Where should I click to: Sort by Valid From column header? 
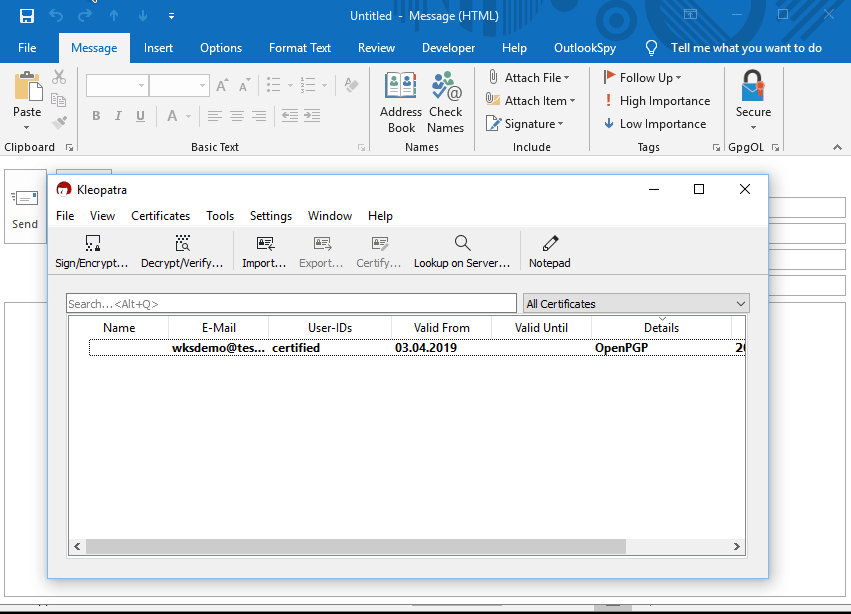coord(442,328)
